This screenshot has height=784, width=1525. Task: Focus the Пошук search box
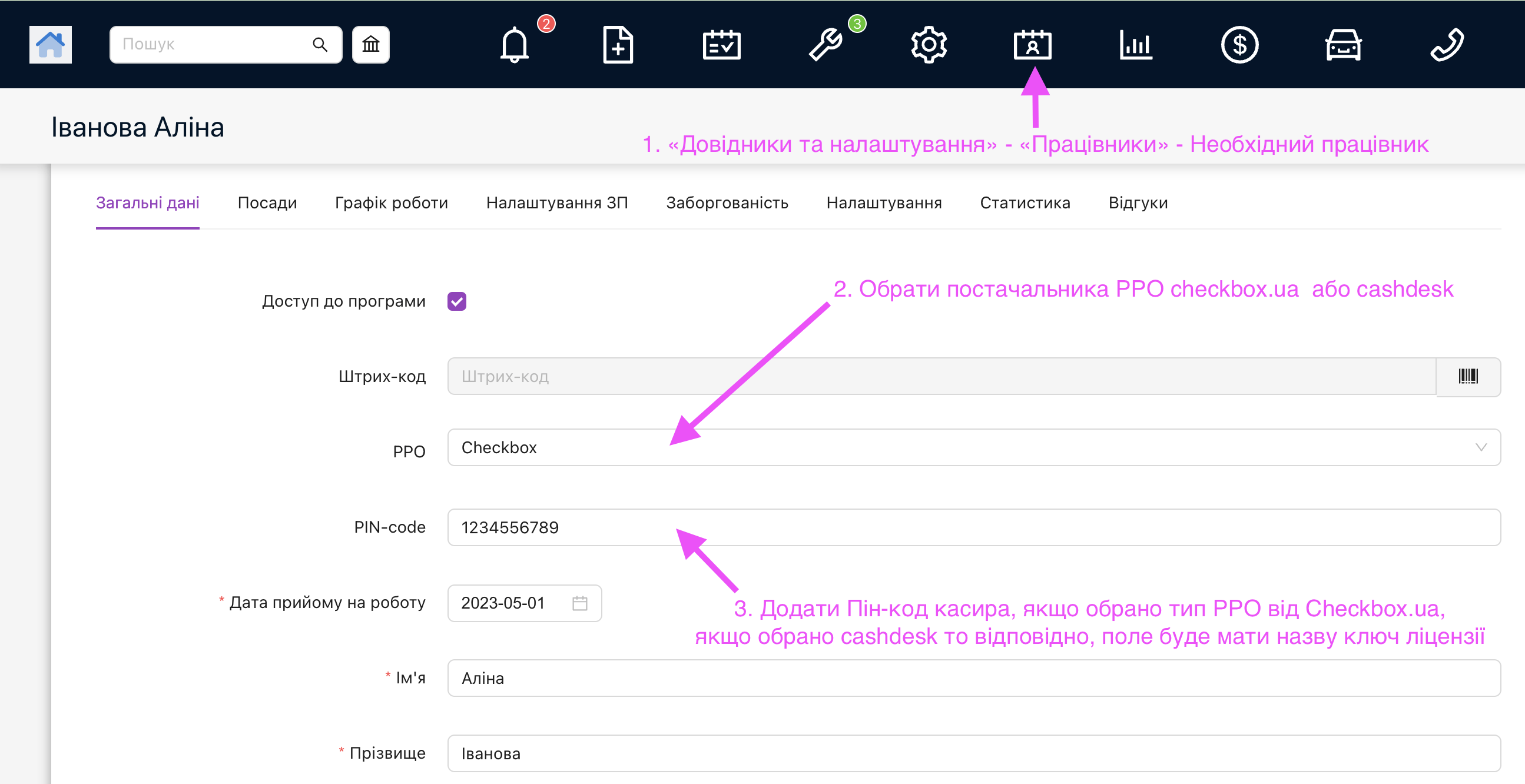point(213,44)
